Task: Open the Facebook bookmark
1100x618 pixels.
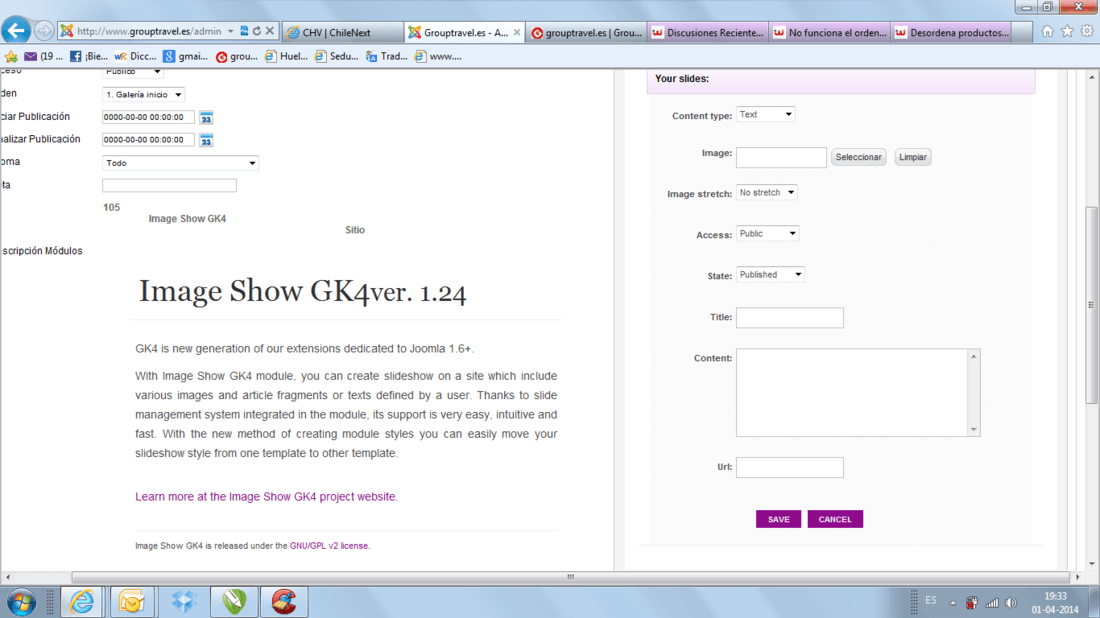Action: (88, 56)
